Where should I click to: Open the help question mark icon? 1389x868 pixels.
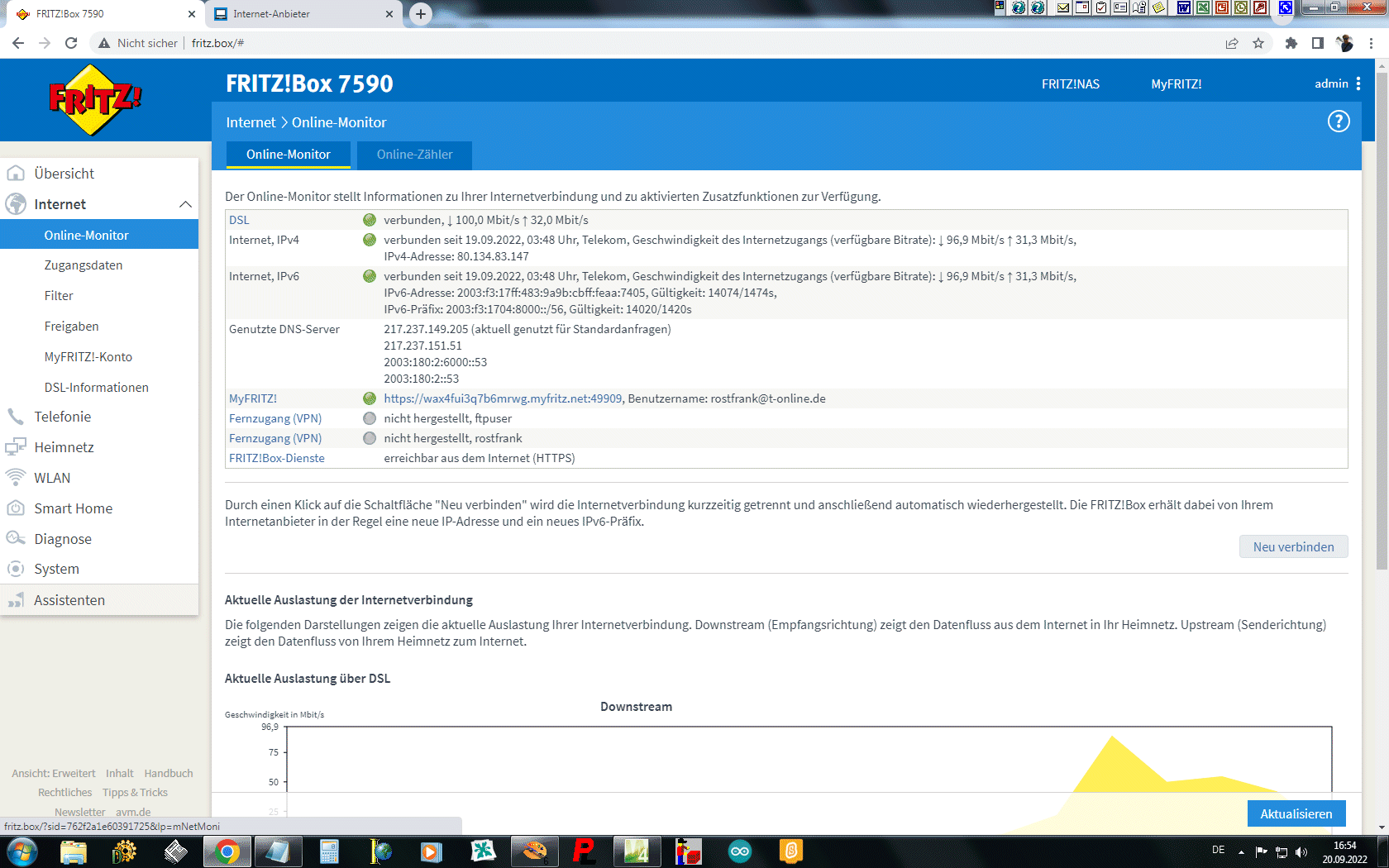coord(1339,122)
